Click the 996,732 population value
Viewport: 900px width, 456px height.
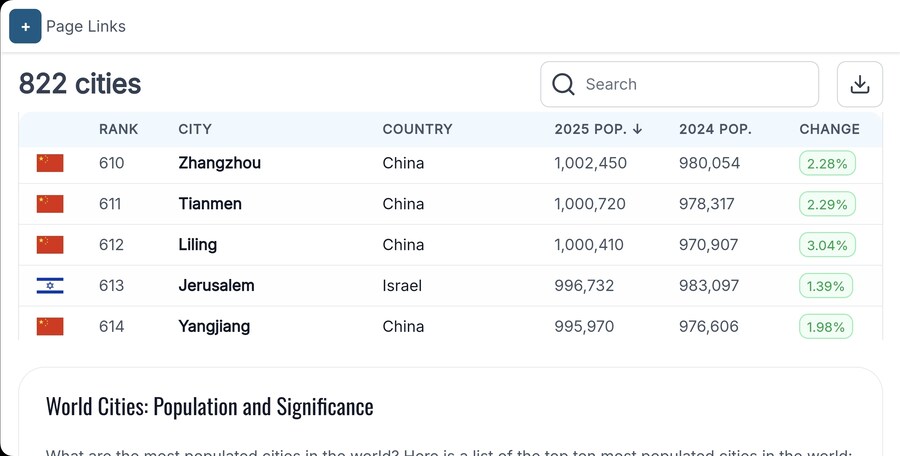tap(584, 285)
